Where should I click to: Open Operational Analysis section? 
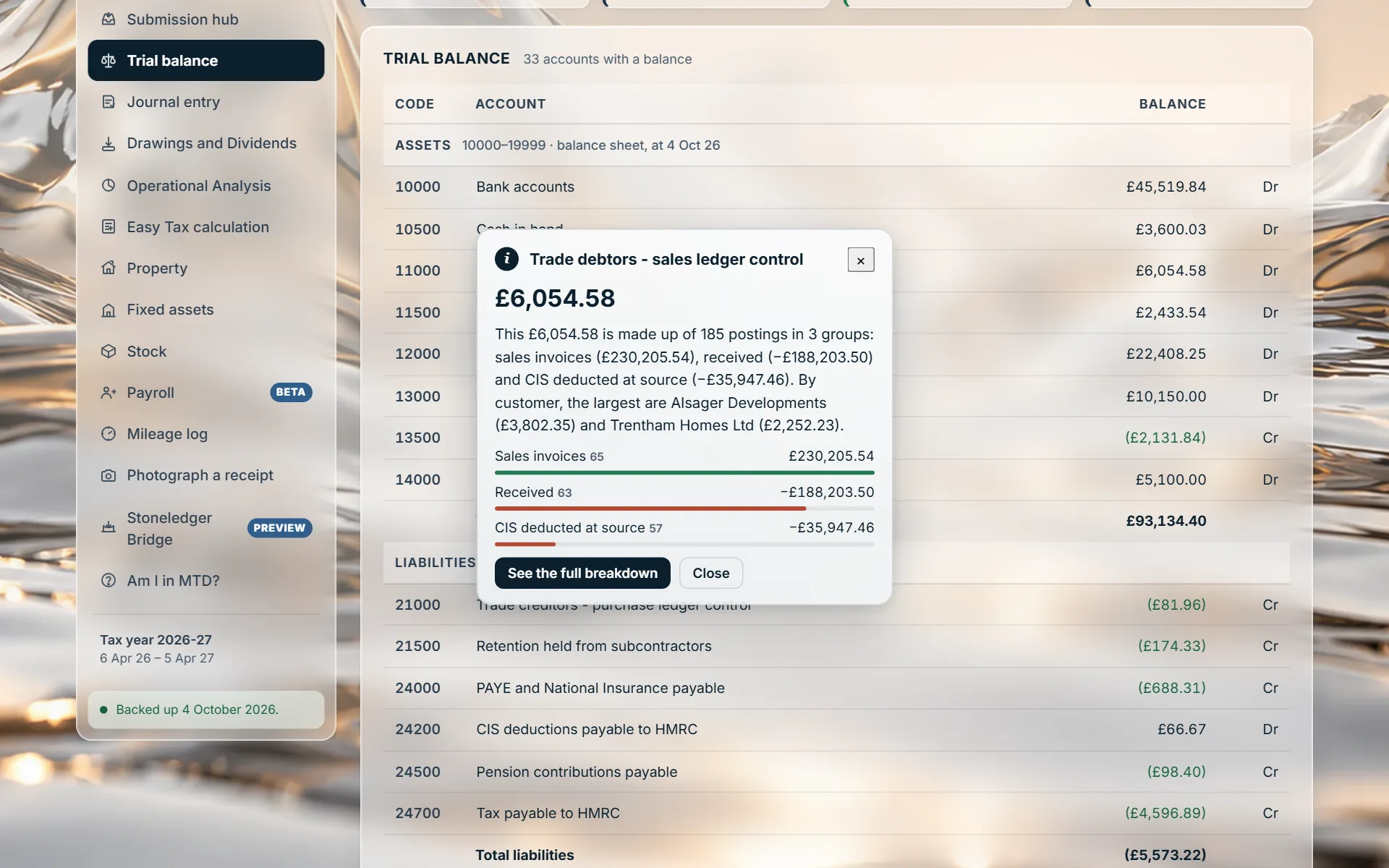pos(206,185)
